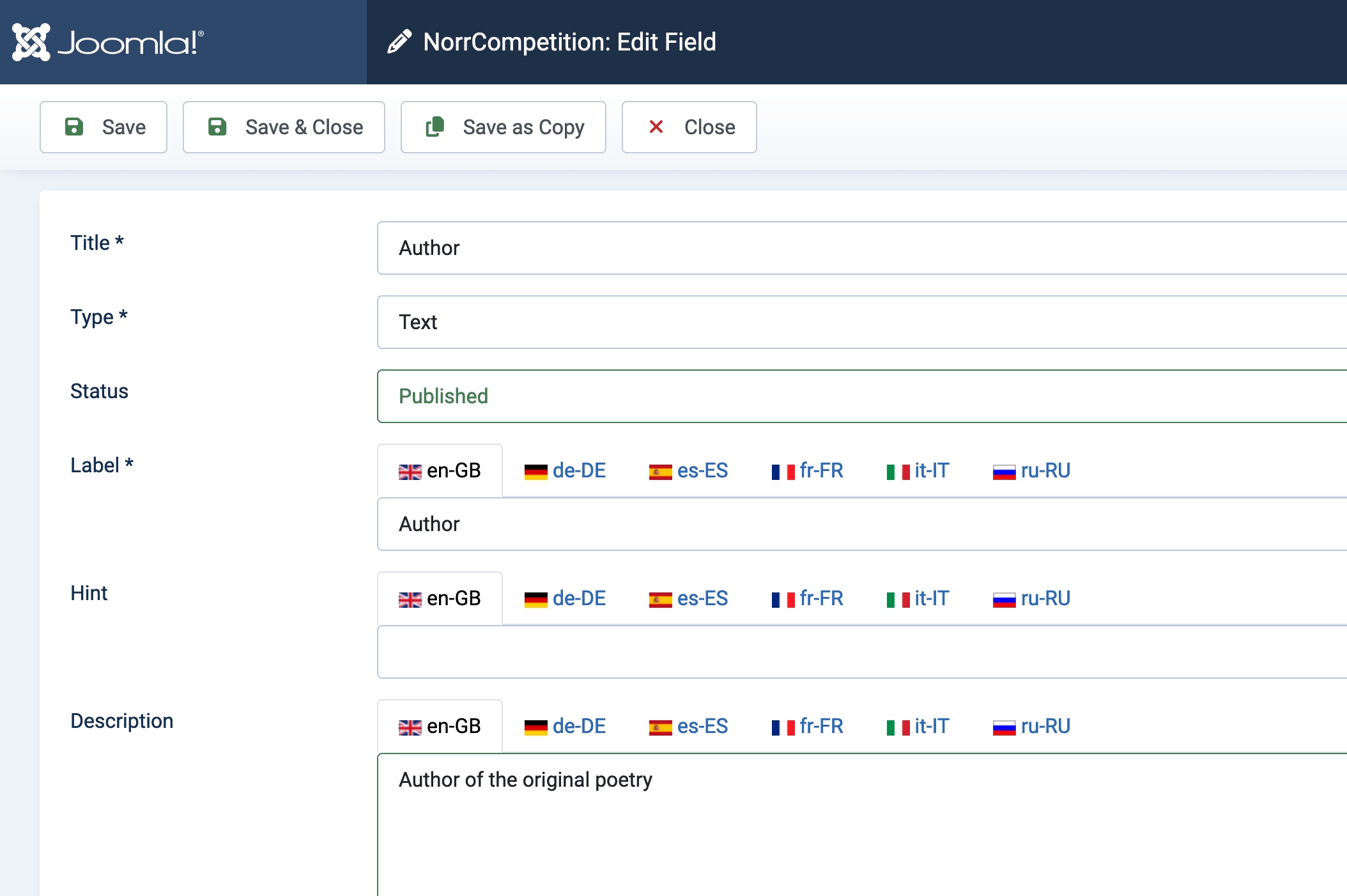
Task: Click German flag in Label tabs
Action: click(x=535, y=472)
